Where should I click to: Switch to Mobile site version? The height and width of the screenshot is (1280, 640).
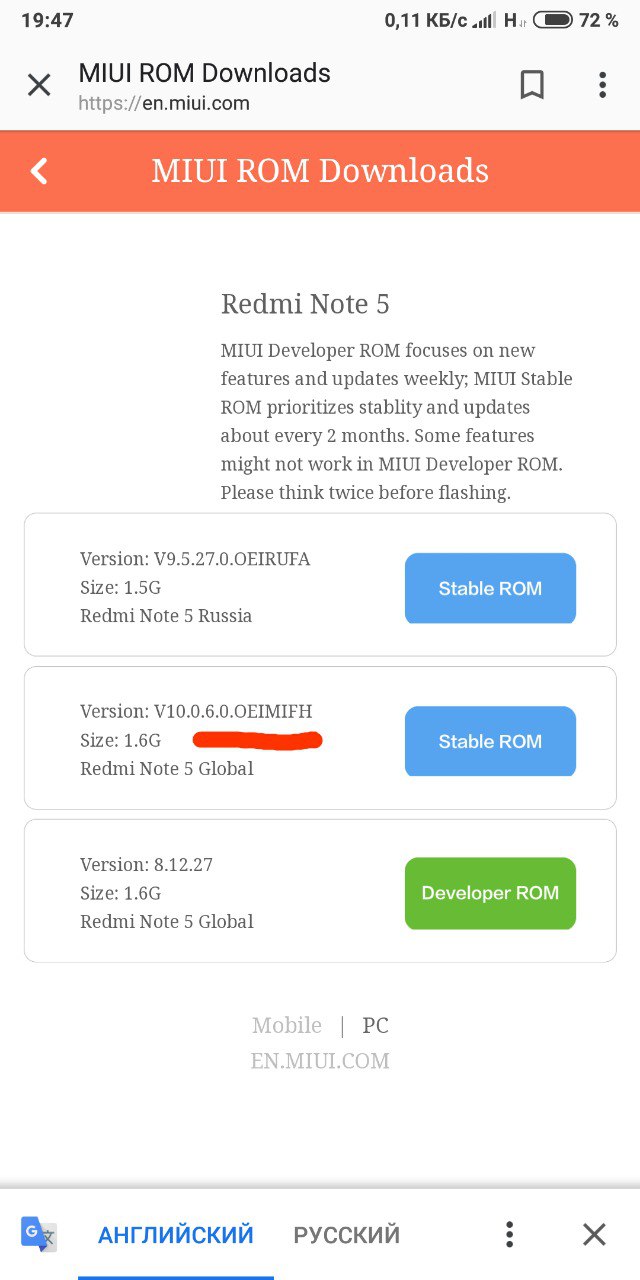pos(287,1025)
